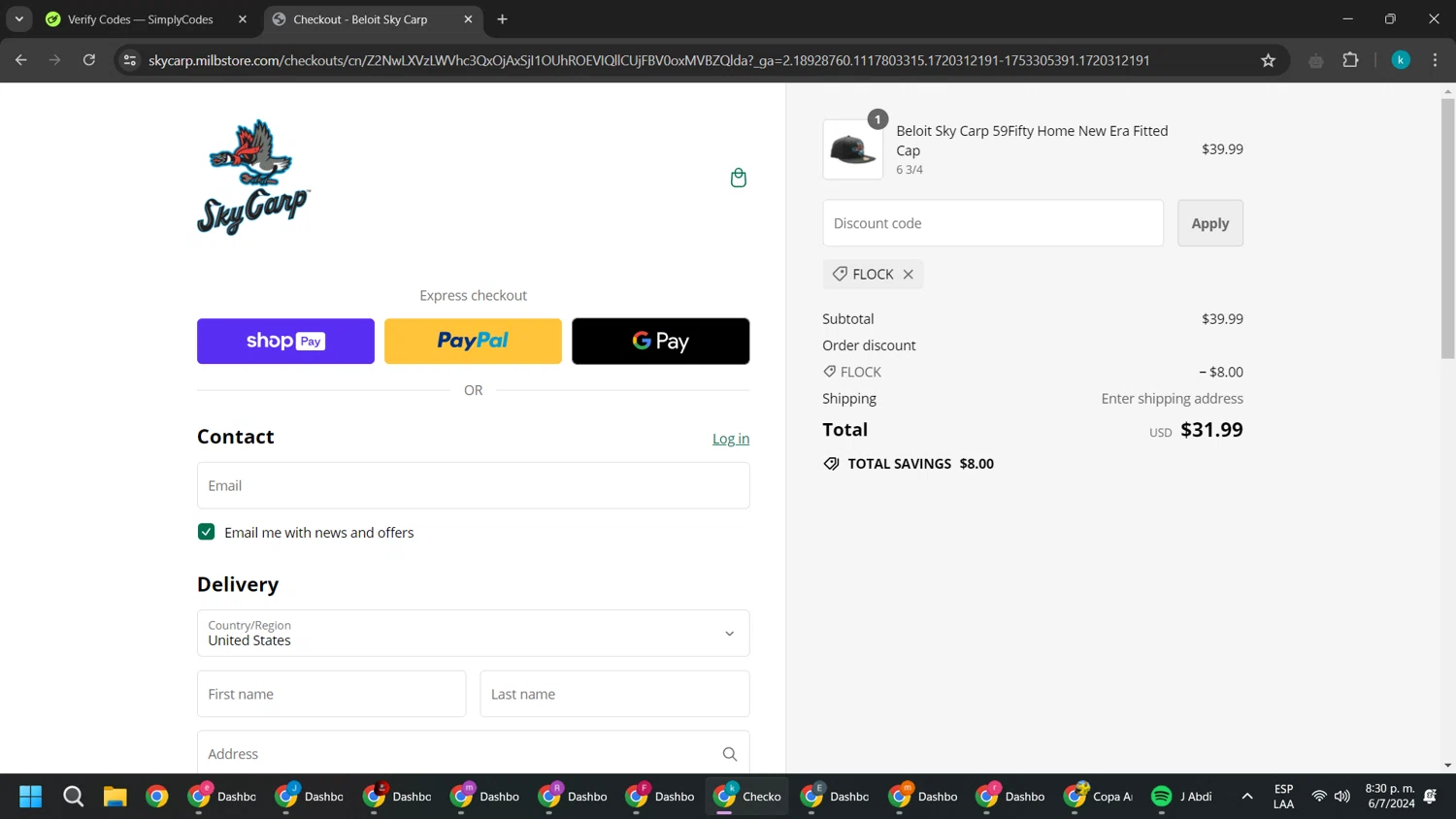This screenshot has height=819, width=1456.
Task: Pay with Shop Pay express checkout
Action: point(285,342)
